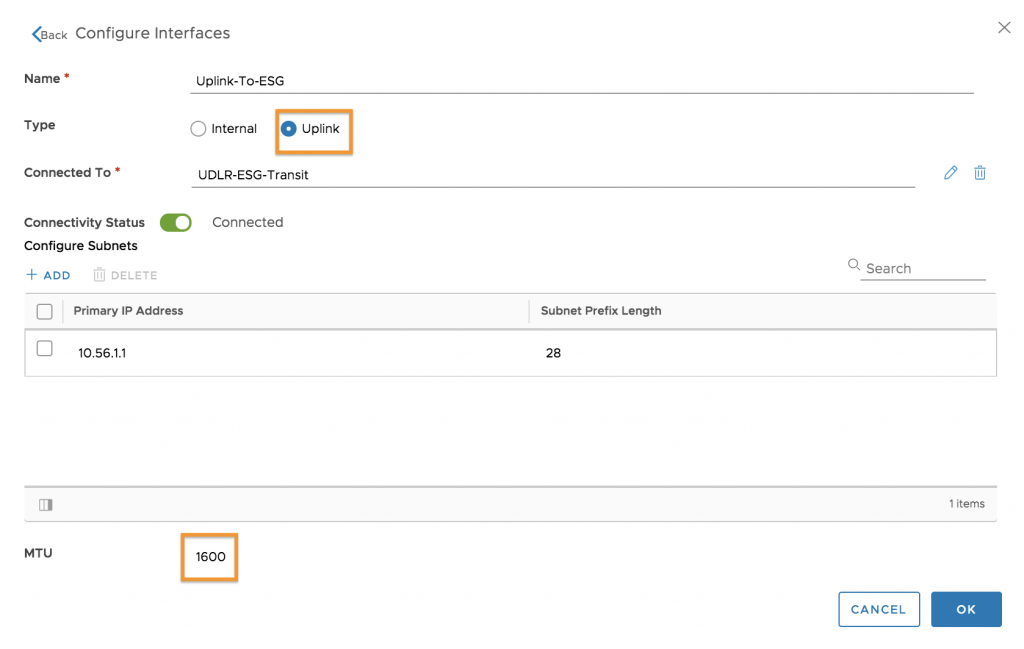Click the Connected To field UDLR-ESG-Transit
Viewport: 1024px width, 649px height.
(553, 175)
